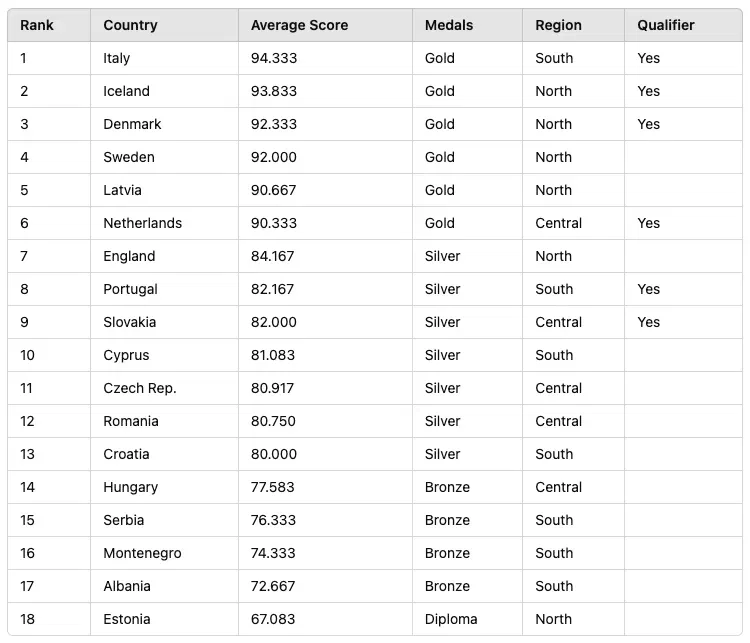Click the Qualifier column header
The width and height of the screenshot is (750, 643).
click(666, 25)
